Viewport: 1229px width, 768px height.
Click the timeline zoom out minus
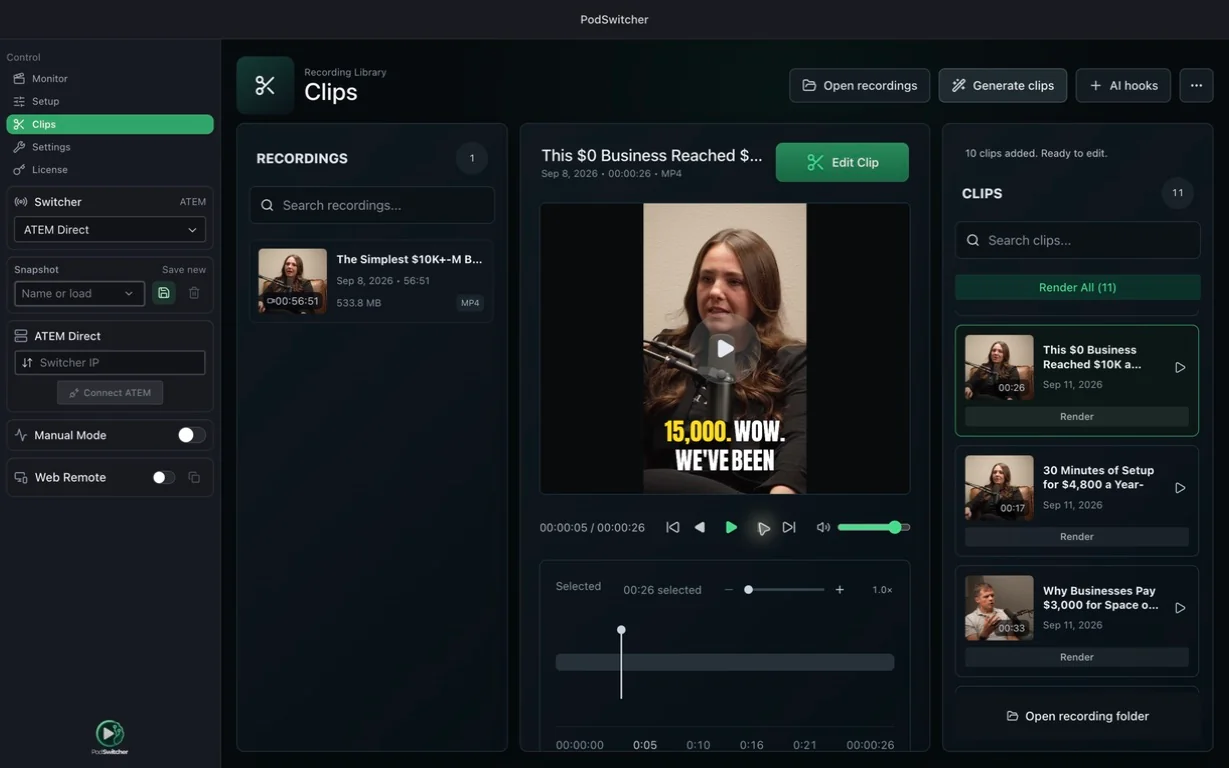729,590
